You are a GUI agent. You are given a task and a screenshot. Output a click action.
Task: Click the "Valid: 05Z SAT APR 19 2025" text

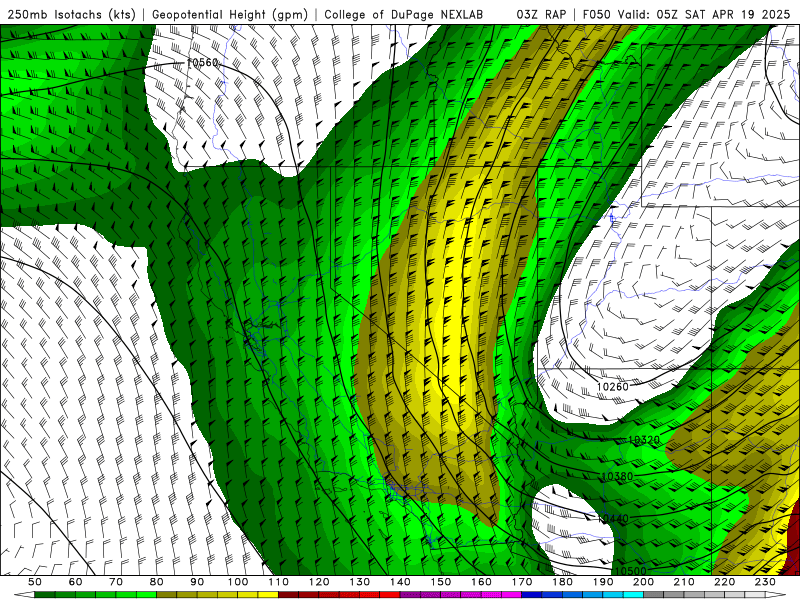704,14
